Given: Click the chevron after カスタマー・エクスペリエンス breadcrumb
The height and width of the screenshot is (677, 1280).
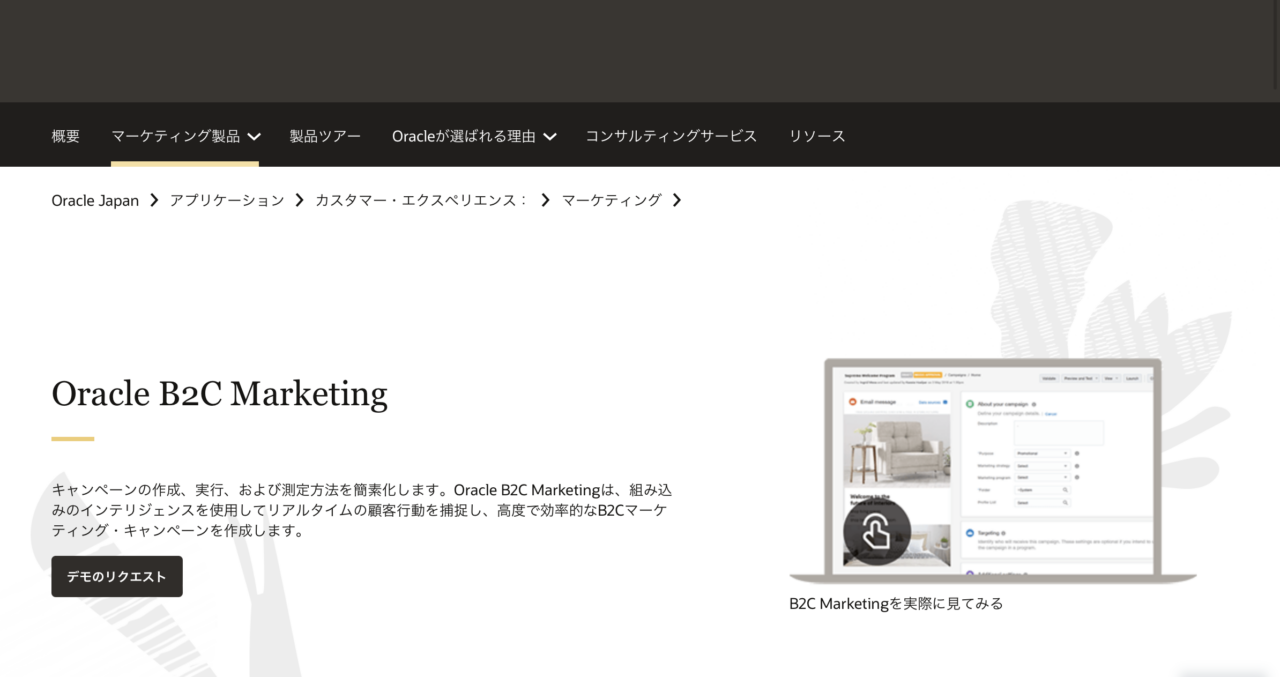Looking at the screenshot, I should 545,200.
